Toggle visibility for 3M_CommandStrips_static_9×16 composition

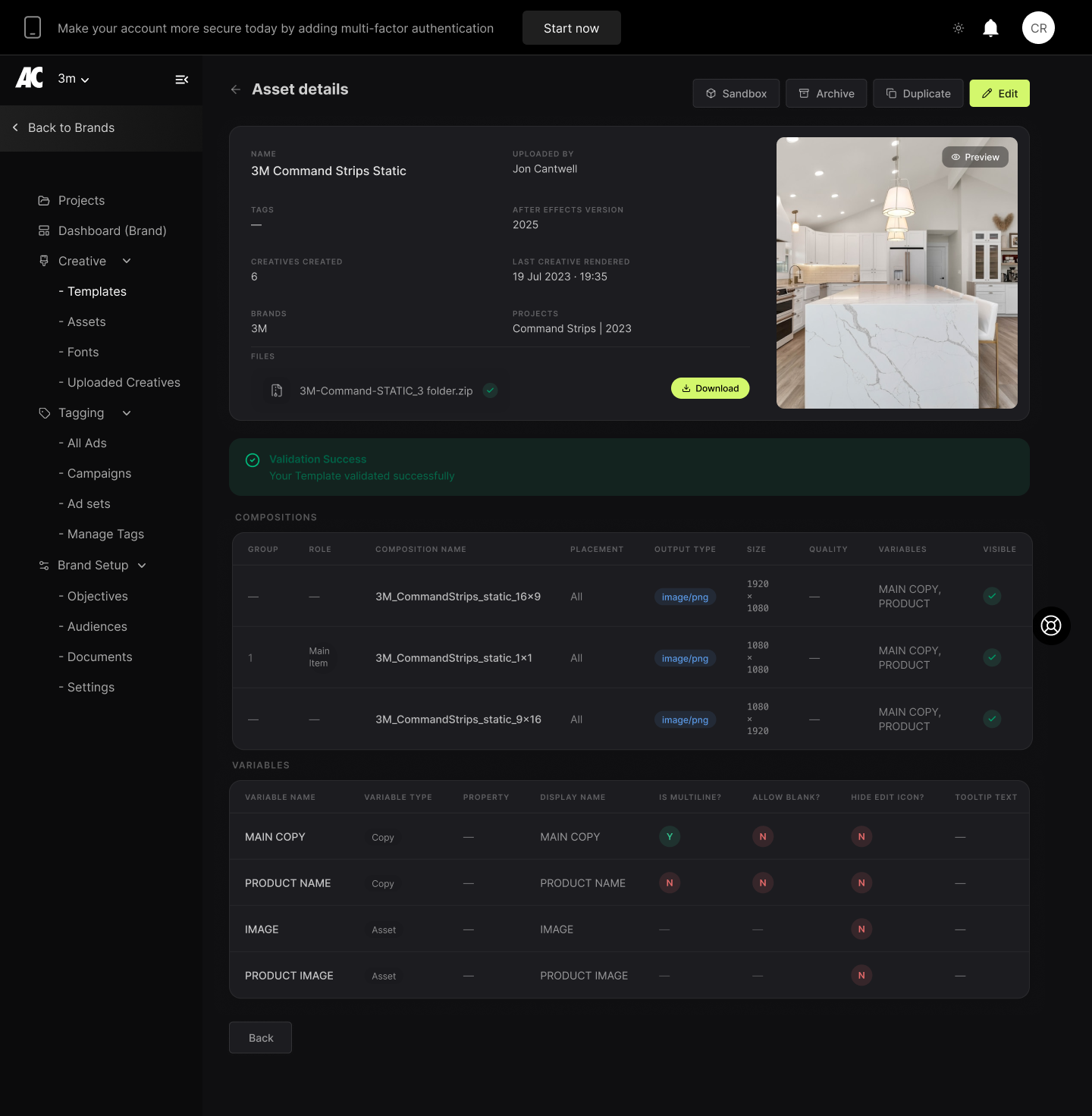(992, 719)
